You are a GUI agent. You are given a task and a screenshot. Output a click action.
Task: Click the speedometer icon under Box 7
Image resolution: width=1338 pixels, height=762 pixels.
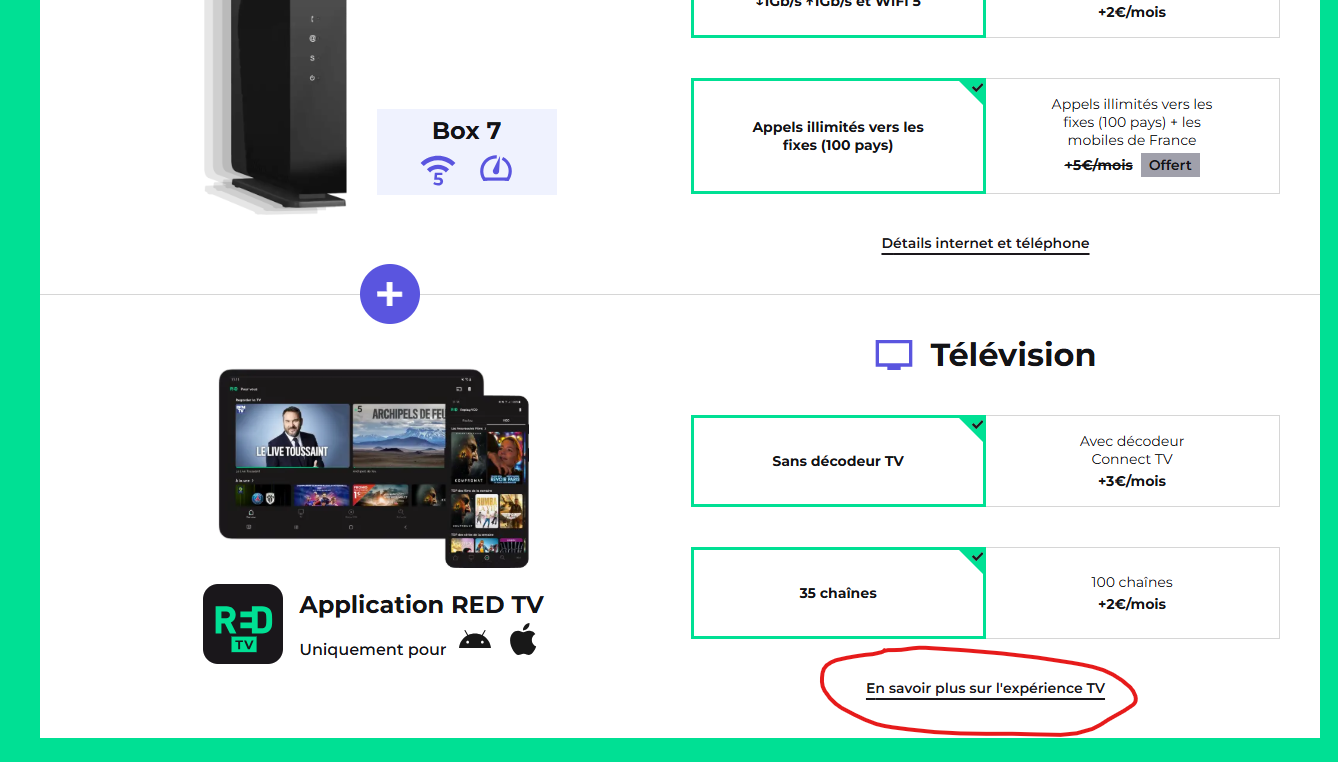click(x=496, y=169)
